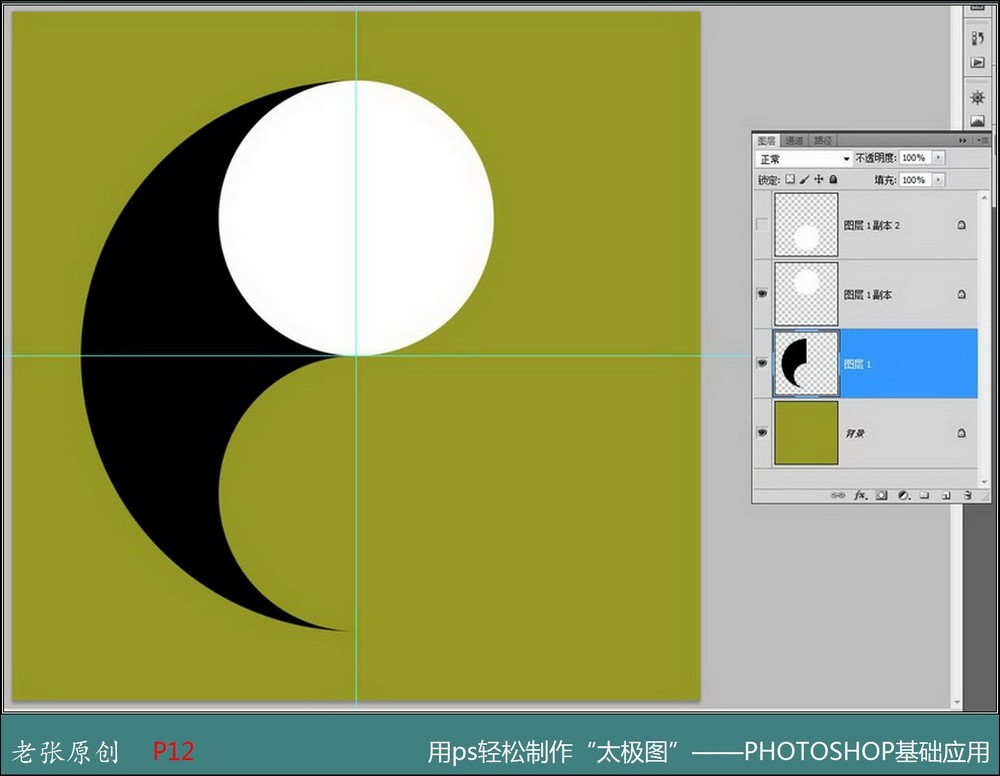
Task: Click the 图层 1 layer name
Action: pyautogui.click(x=857, y=364)
